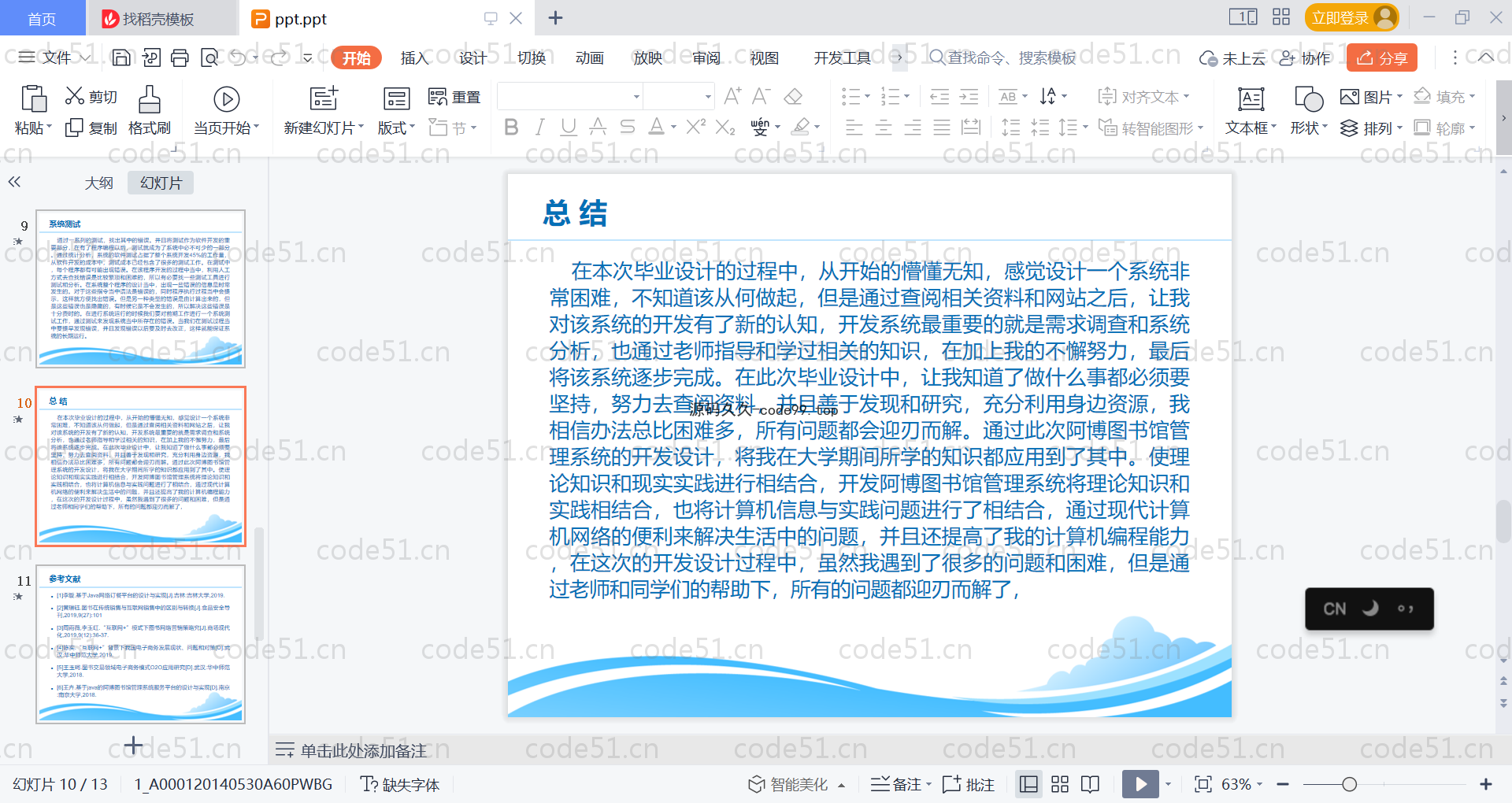The width and height of the screenshot is (1512, 803).
Task: Redo the last action
Action: point(279,57)
